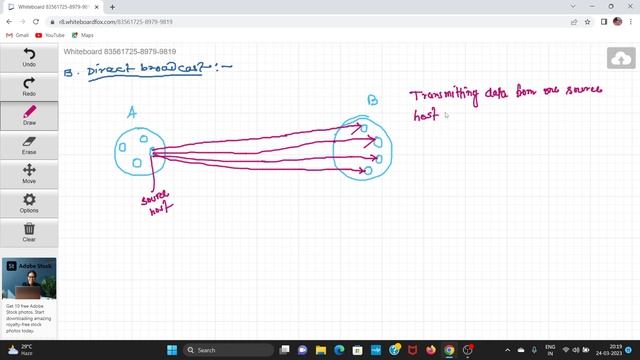Close the Whiteboard tab
The height and width of the screenshot is (360, 640).
click(97, 7)
